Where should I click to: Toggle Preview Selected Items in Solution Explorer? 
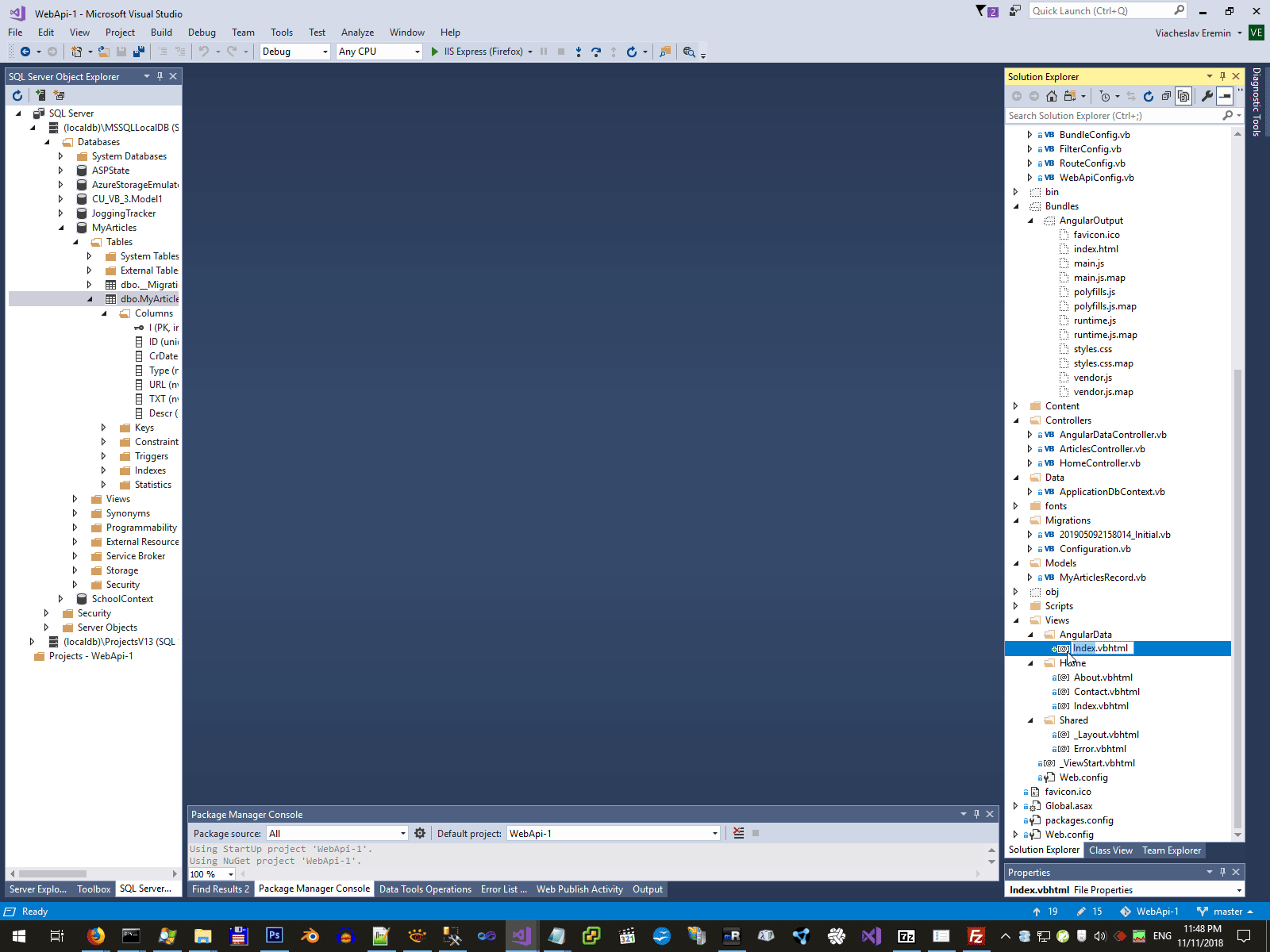click(1225, 96)
